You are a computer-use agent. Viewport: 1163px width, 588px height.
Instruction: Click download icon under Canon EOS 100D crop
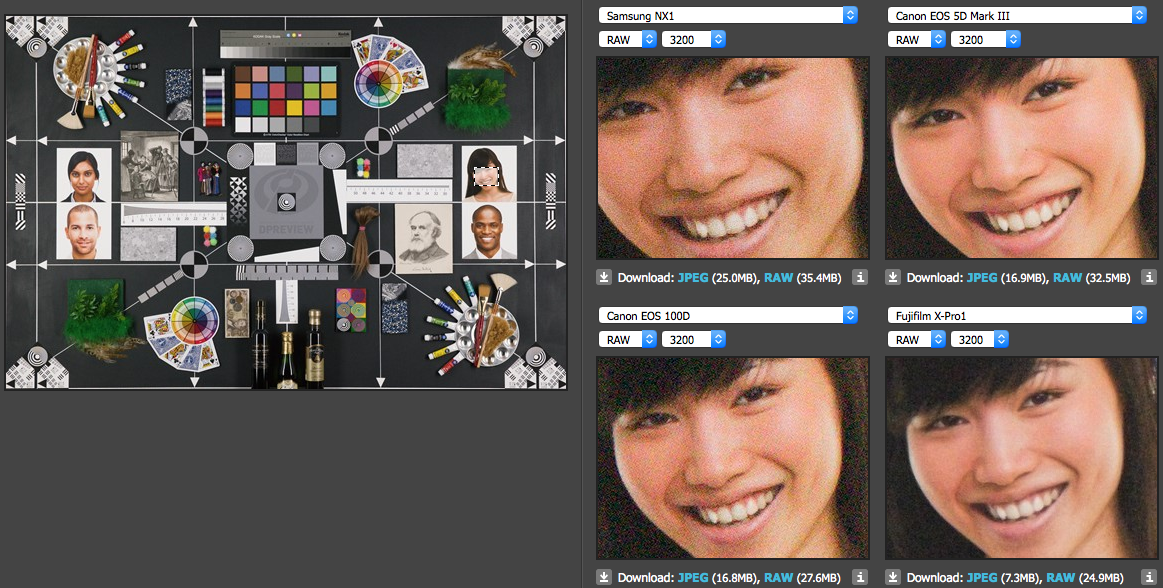click(x=604, y=577)
